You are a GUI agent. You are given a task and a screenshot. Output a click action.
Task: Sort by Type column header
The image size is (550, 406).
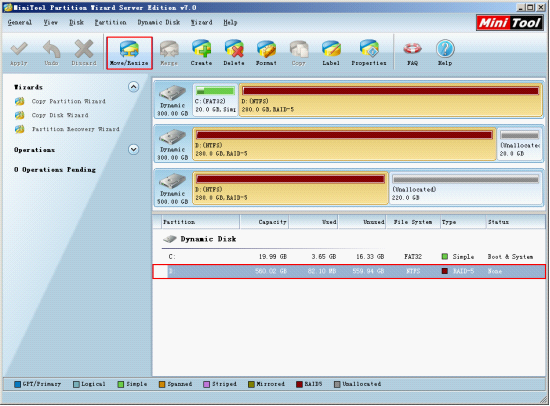coord(463,222)
